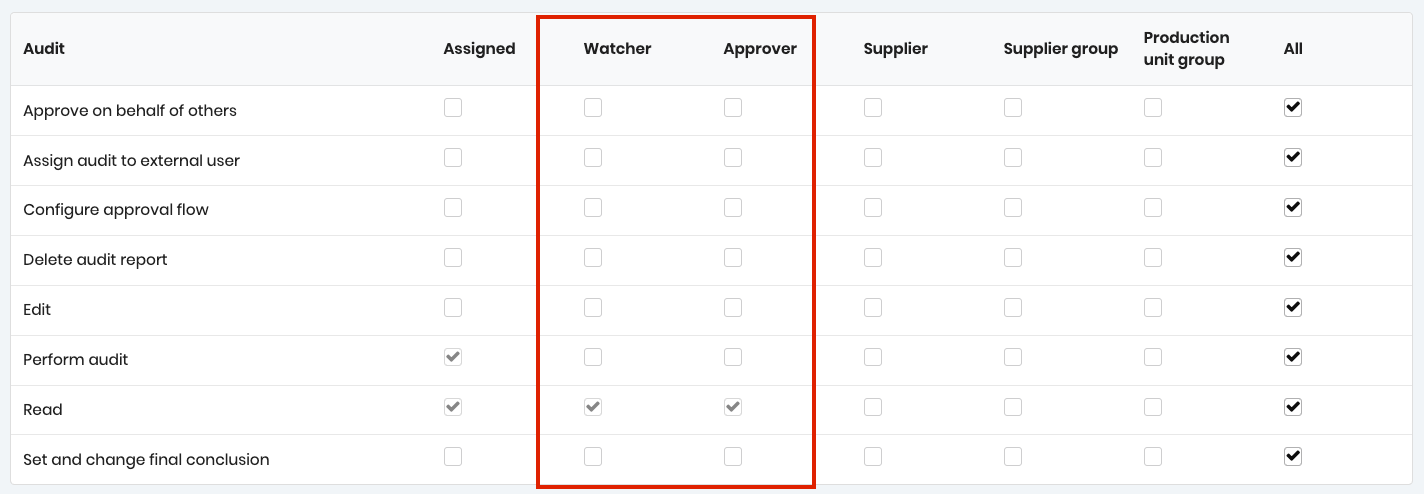Image resolution: width=1424 pixels, height=494 pixels.
Task: Select the Watcher column header
Action: (617, 49)
